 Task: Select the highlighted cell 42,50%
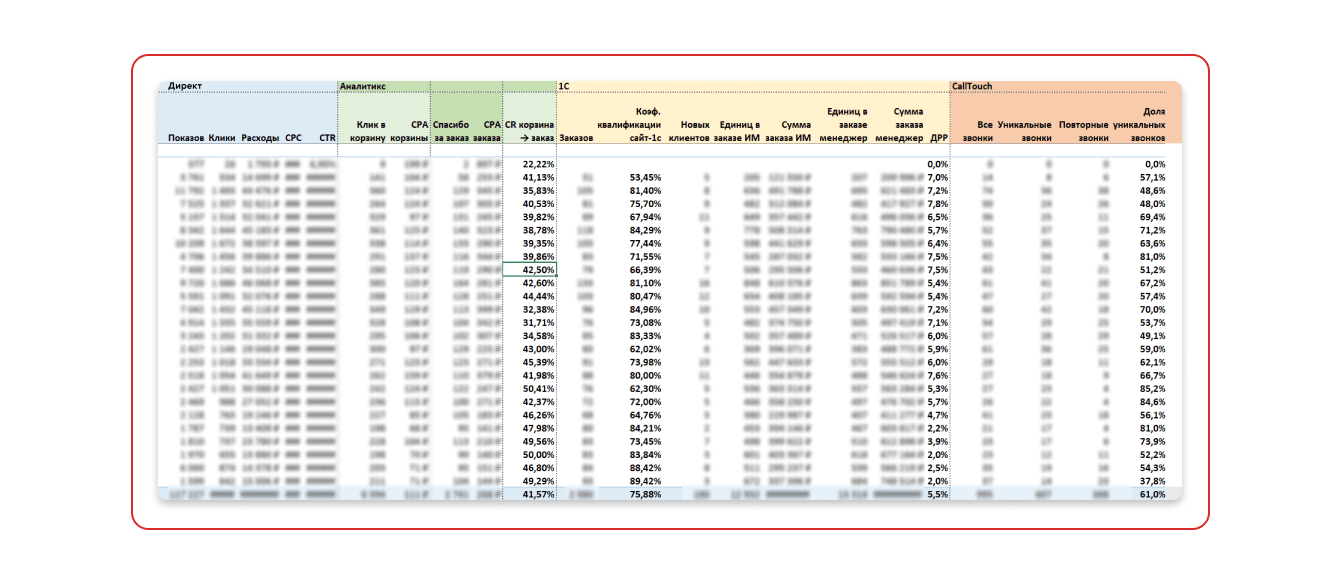pos(530,270)
